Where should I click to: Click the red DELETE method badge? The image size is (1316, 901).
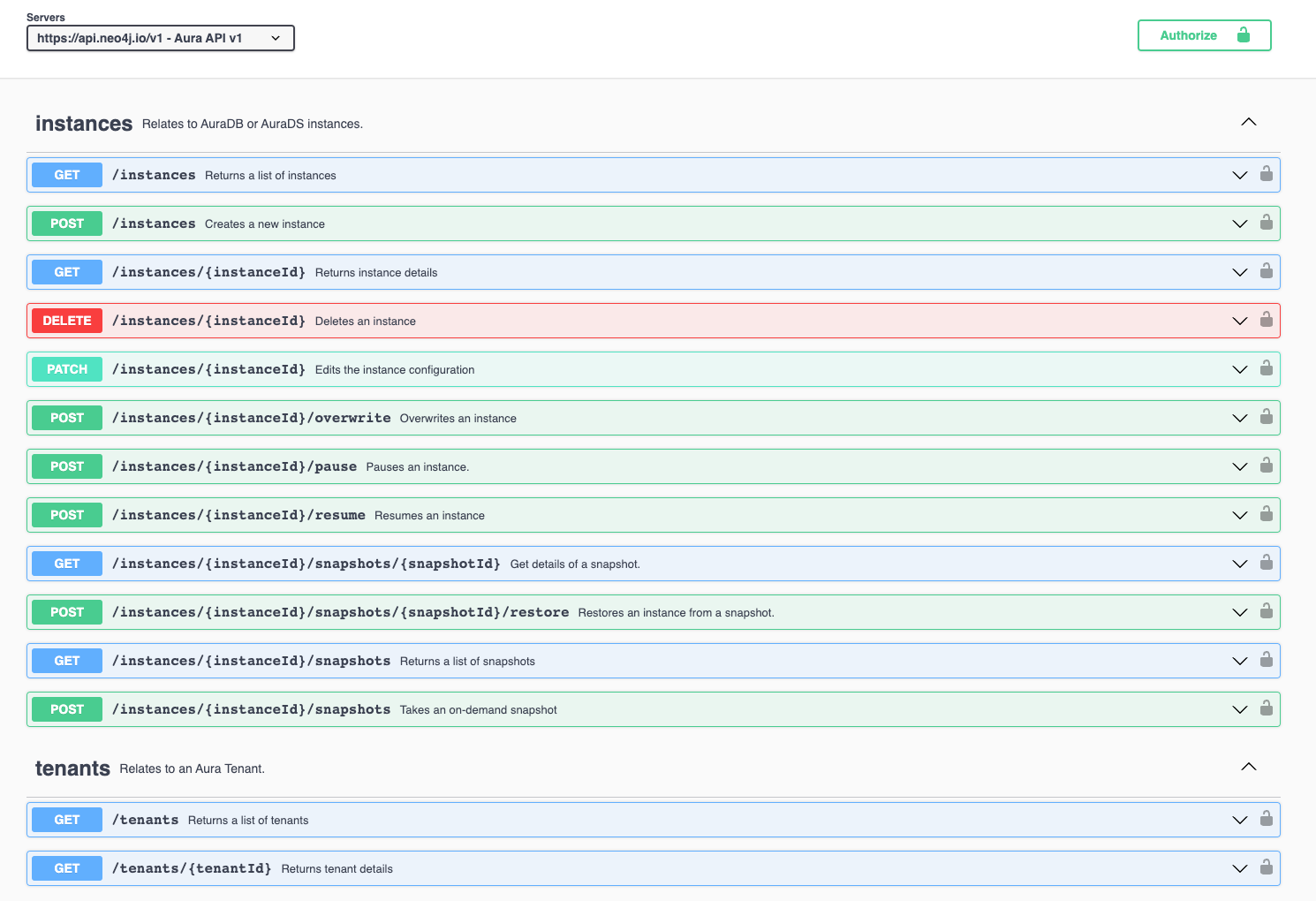[67, 321]
